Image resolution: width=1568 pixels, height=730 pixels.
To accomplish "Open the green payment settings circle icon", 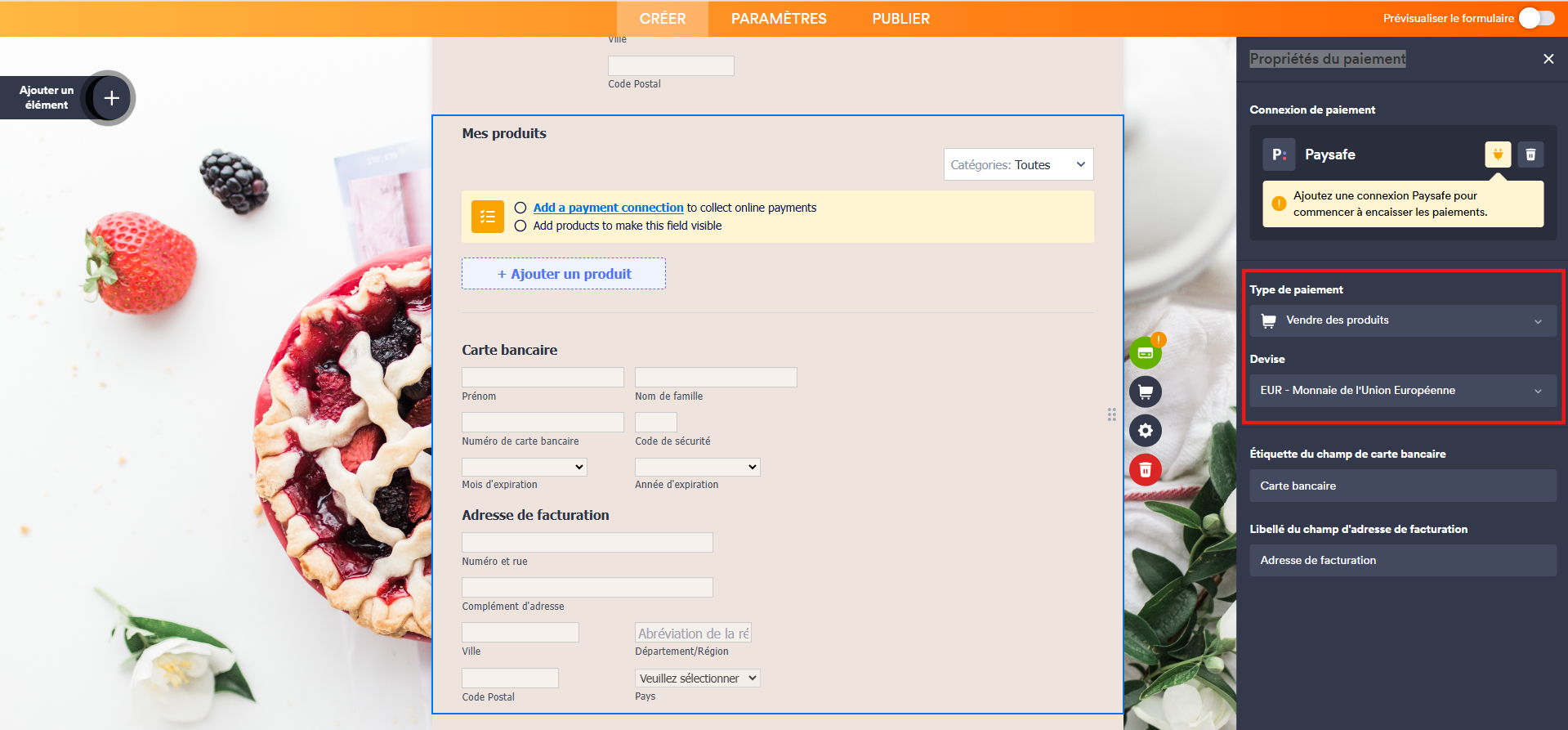I will tap(1146, 352).
